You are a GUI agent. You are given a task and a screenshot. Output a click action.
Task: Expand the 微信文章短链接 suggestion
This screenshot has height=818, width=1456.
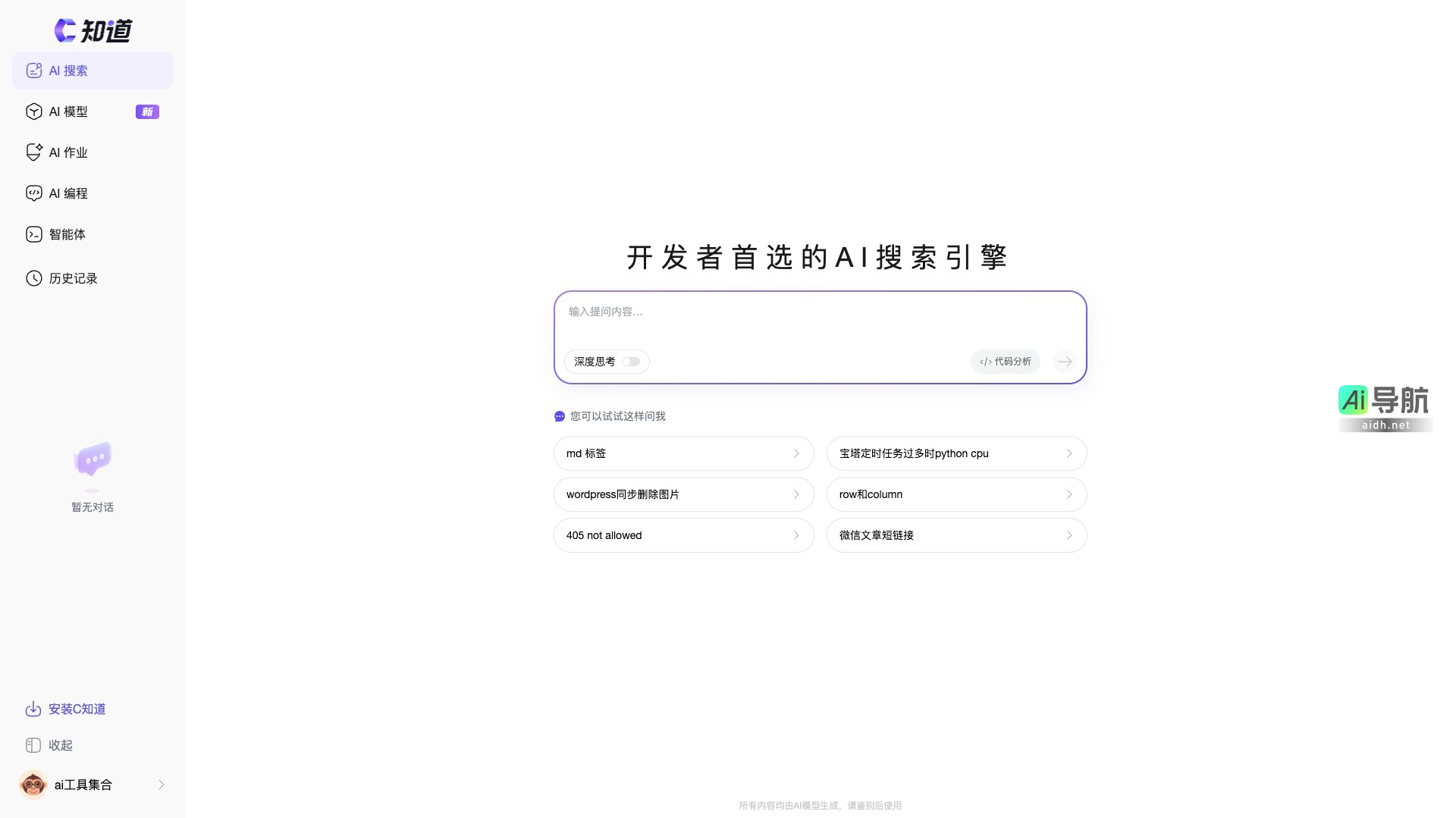1069,535
